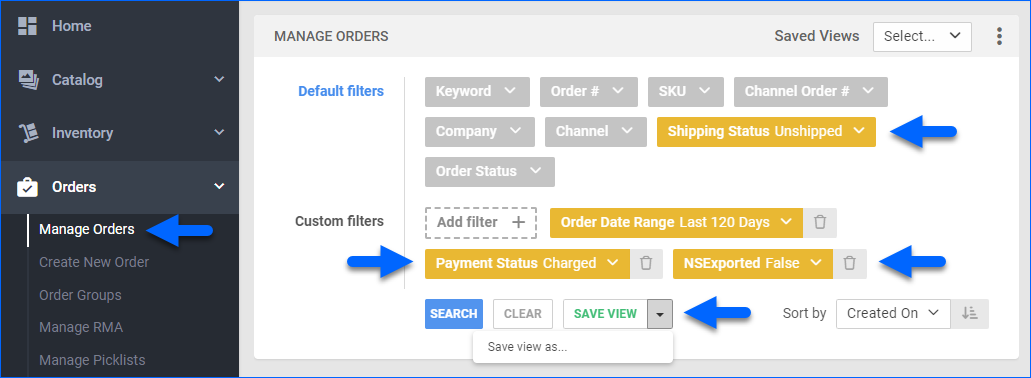Viewport: 1031px width, 378px height.
Task: Delete the Order Date Range filter
Action: pos(819,222)
